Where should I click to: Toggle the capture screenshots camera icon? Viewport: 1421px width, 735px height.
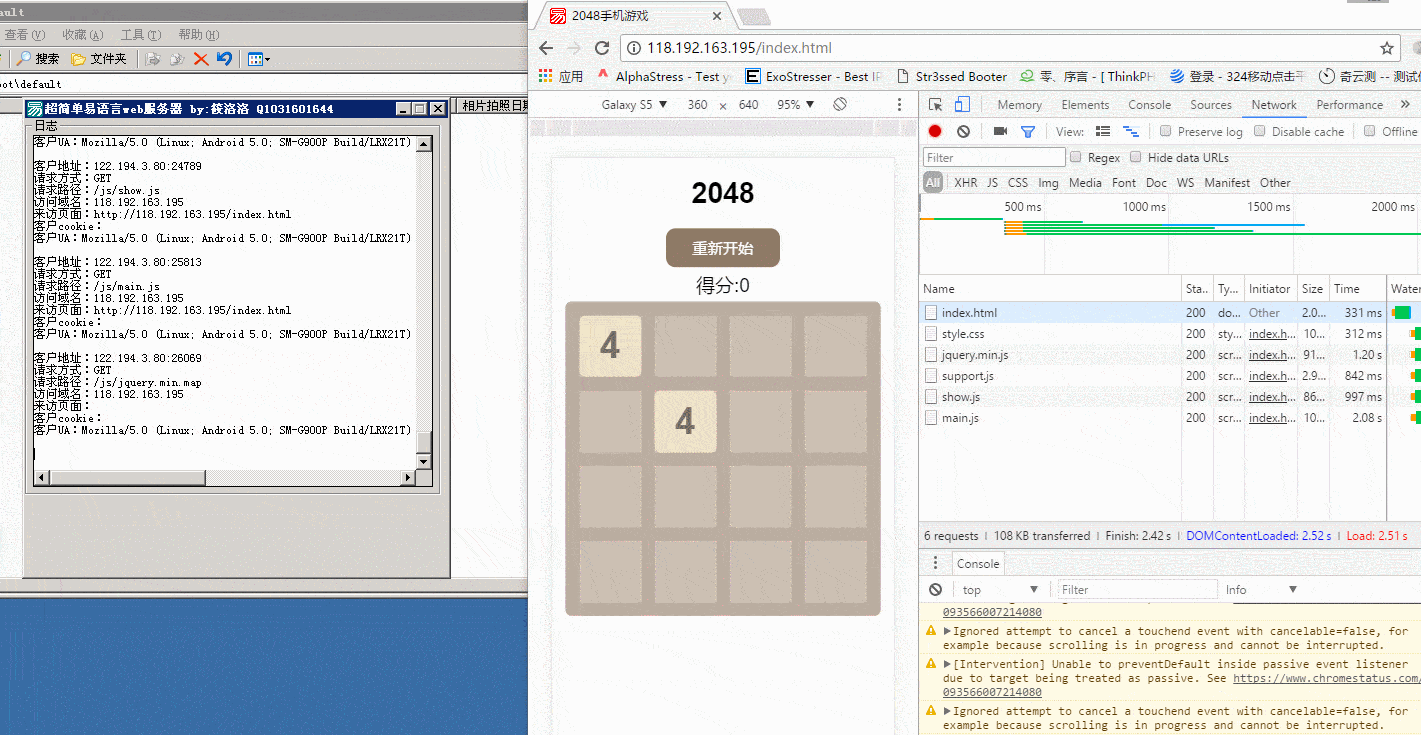[999, 131]
